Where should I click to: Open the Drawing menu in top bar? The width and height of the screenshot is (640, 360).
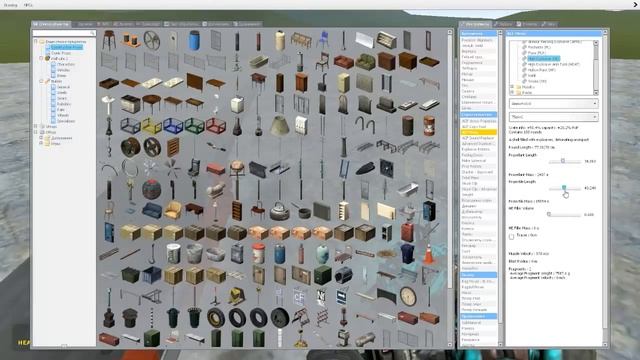point(10,5)
